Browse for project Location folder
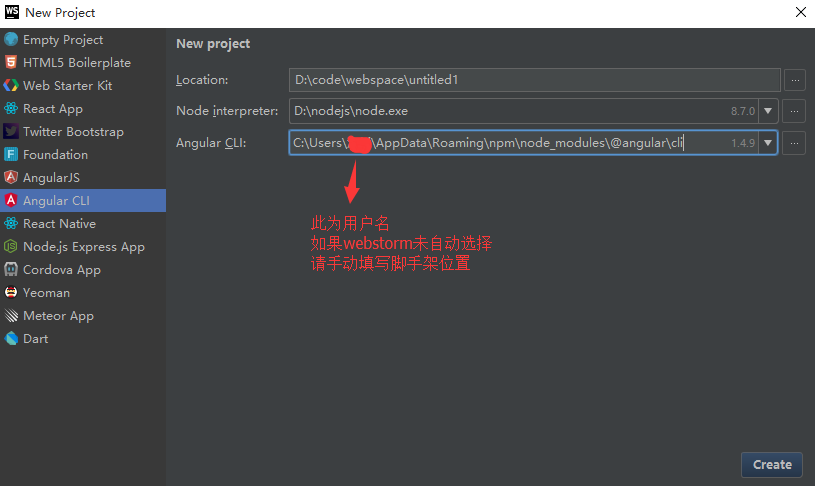 [795, 80]
